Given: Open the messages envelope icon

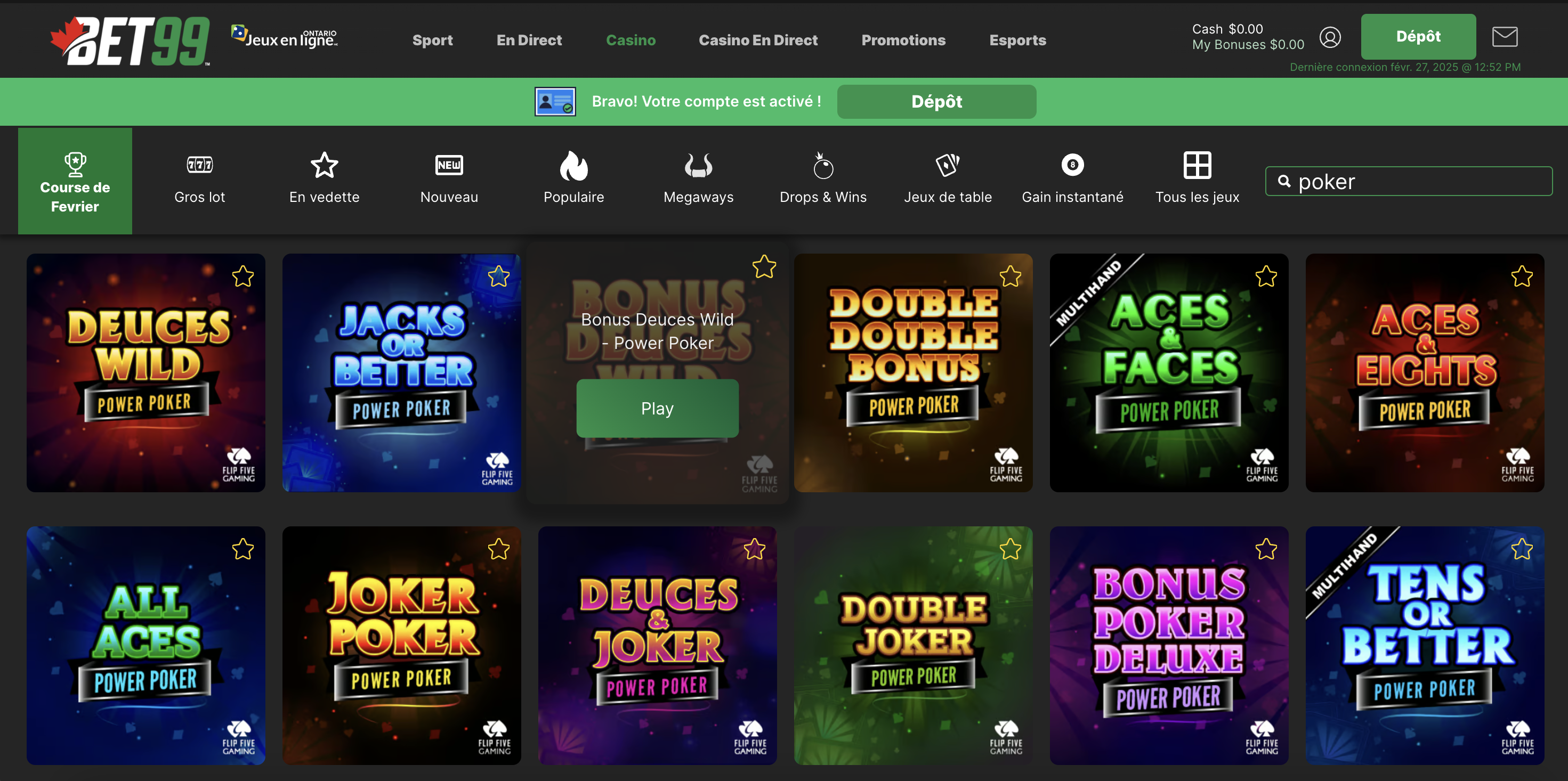Looking at the screenshot, I should (x=1504, y=37).
